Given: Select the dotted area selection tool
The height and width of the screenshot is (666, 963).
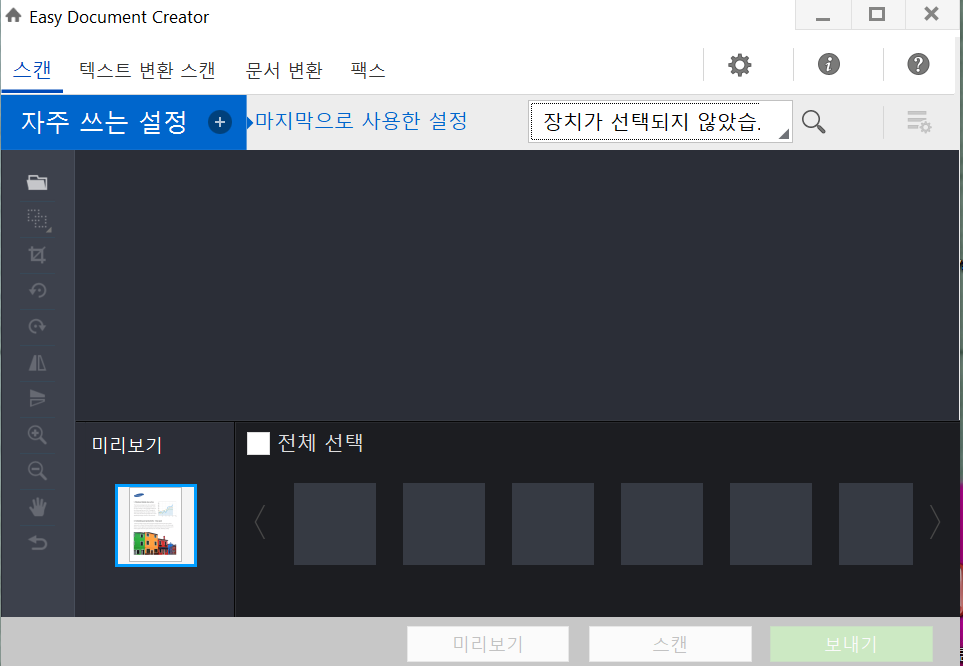Looking at the screenshot, I should (x=38, y=219).
